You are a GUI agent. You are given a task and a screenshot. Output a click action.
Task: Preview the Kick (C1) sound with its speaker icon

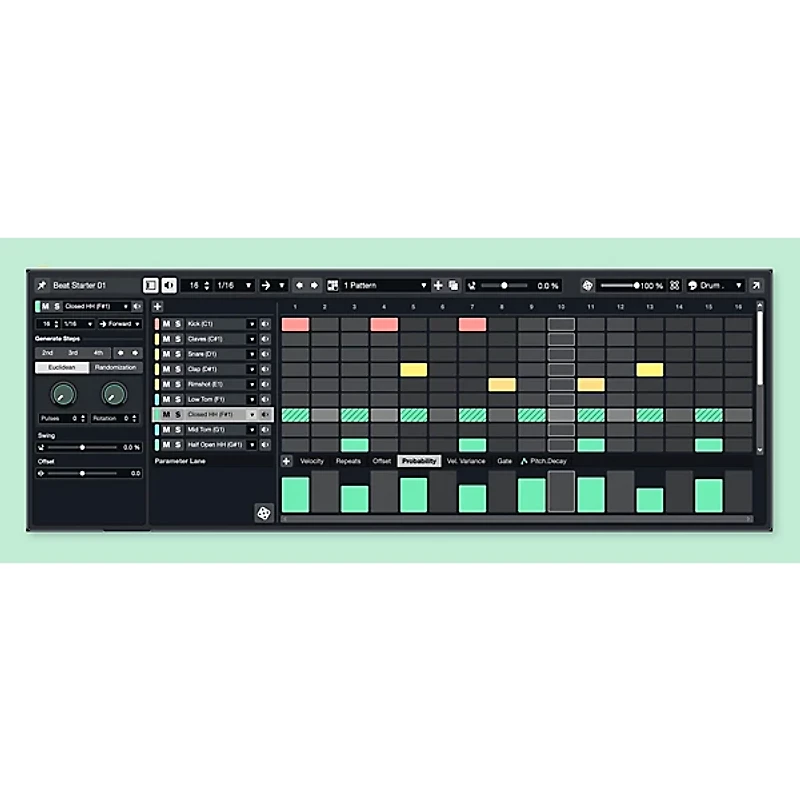click(x=264, y=324)
